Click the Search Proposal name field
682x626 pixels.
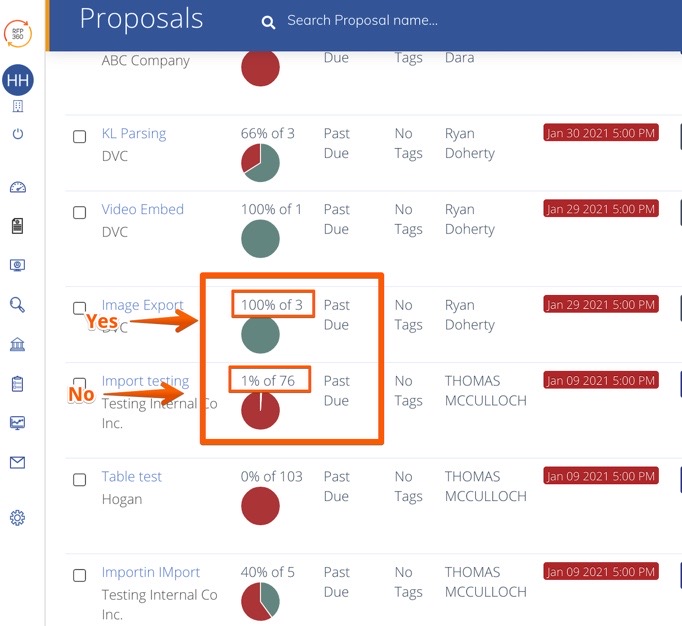point(362,20)
